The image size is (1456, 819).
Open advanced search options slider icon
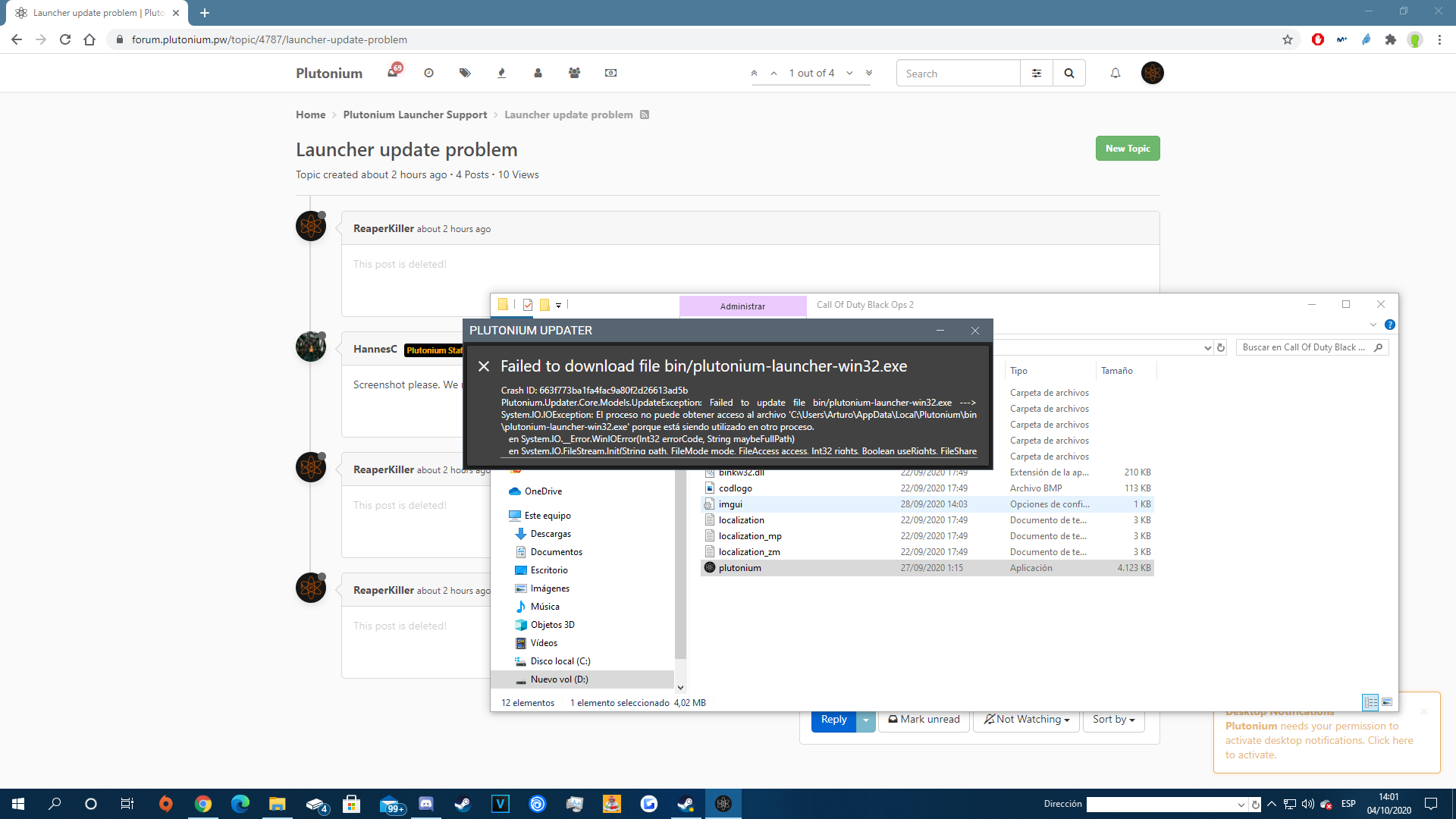[x=1037, y=74]
